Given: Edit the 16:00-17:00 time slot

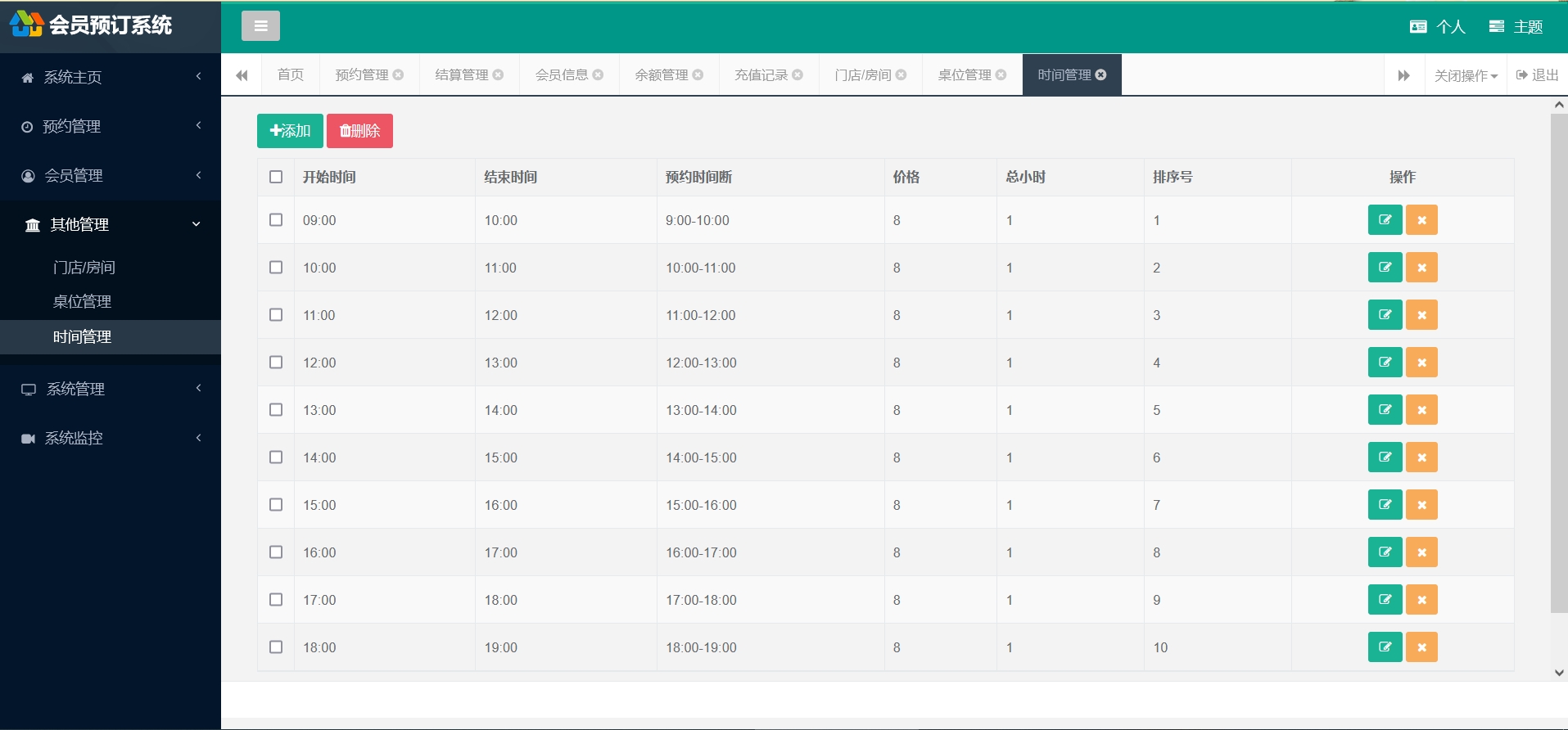Looking at the screenshot, I should click(1385, 552).
